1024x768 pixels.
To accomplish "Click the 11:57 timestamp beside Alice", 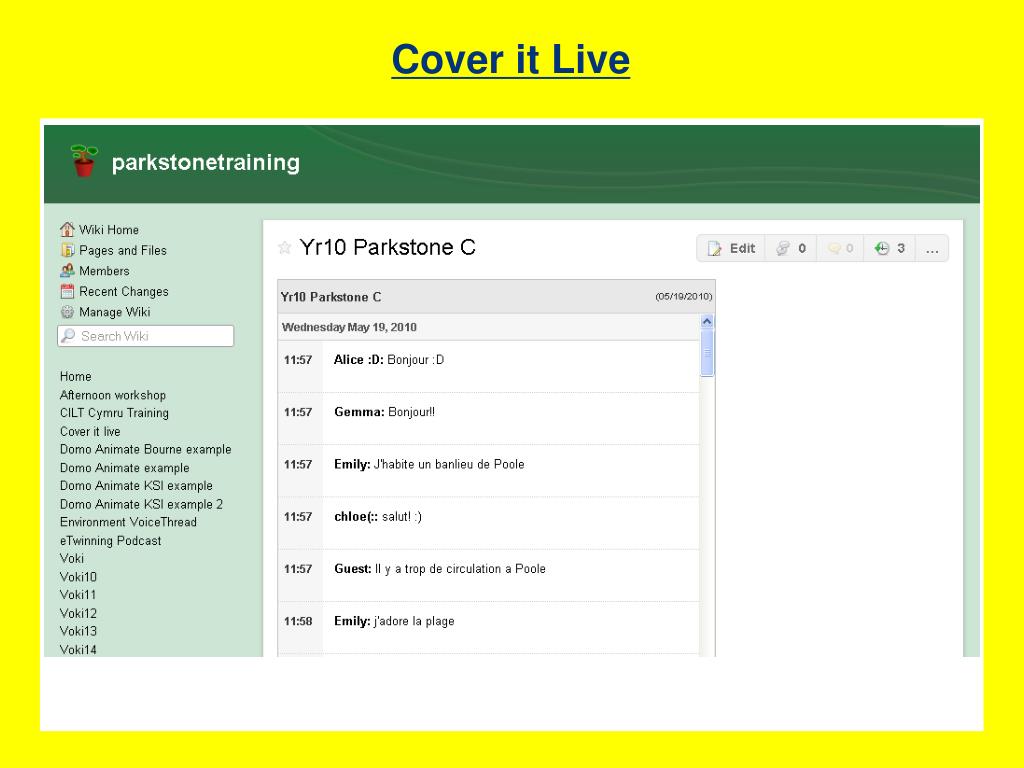I will point(298,360).
